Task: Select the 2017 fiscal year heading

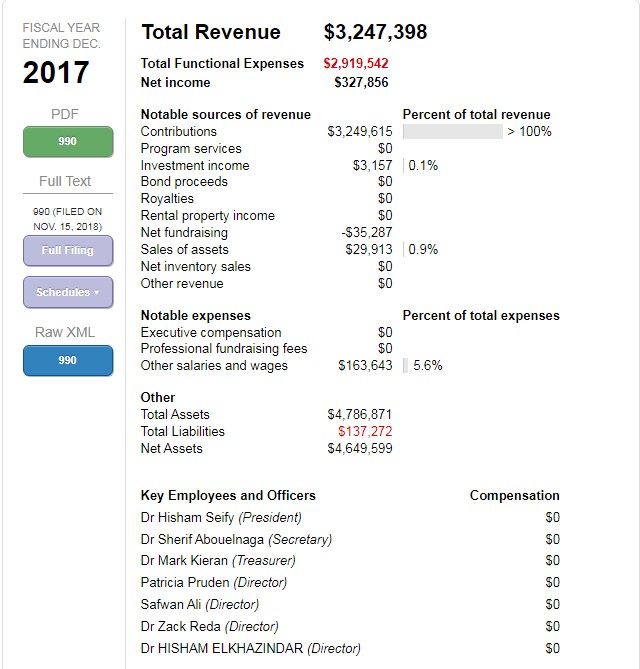Action: pos(56,73)
